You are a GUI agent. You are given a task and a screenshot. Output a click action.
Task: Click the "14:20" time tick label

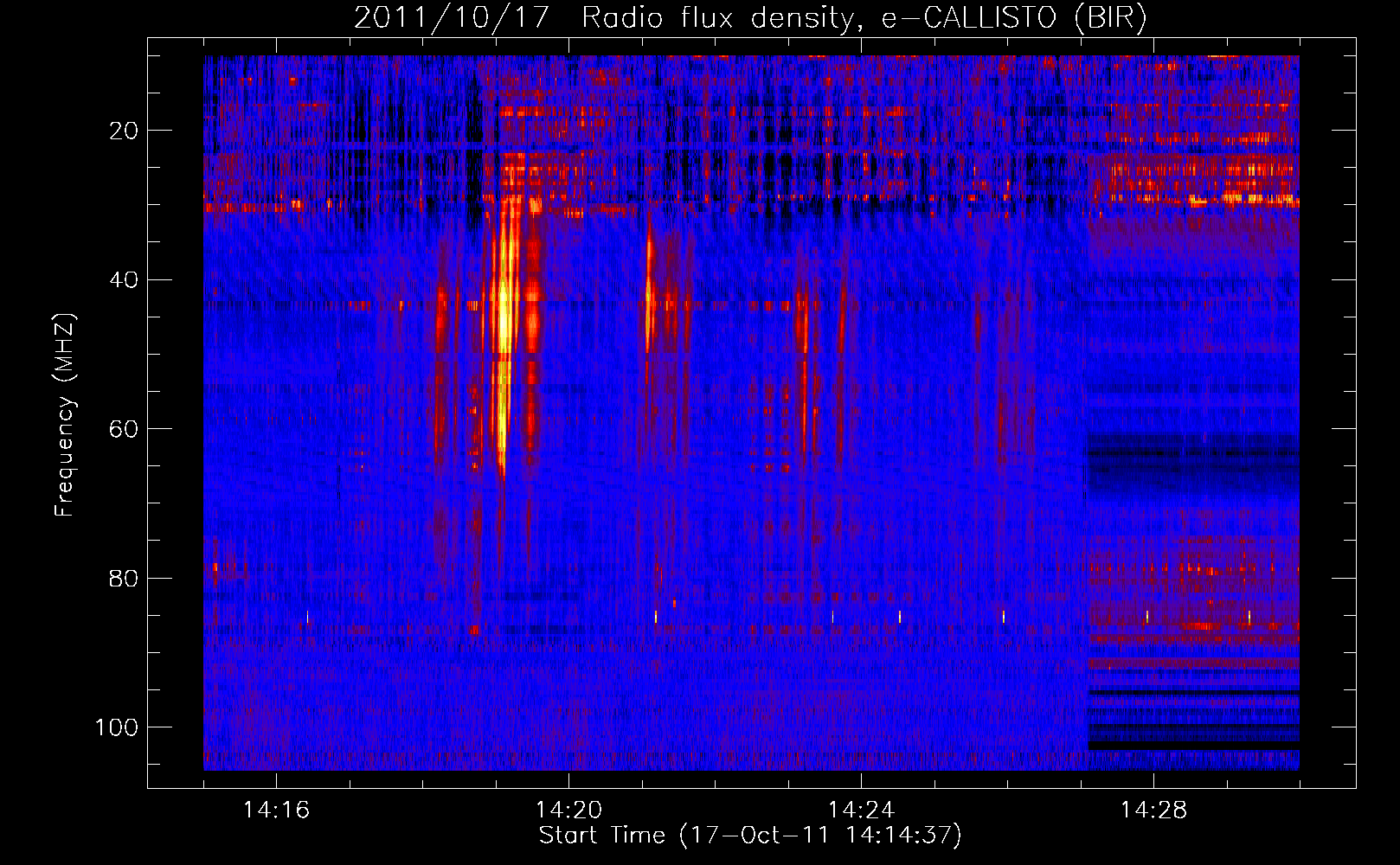(x=568, y=811)
